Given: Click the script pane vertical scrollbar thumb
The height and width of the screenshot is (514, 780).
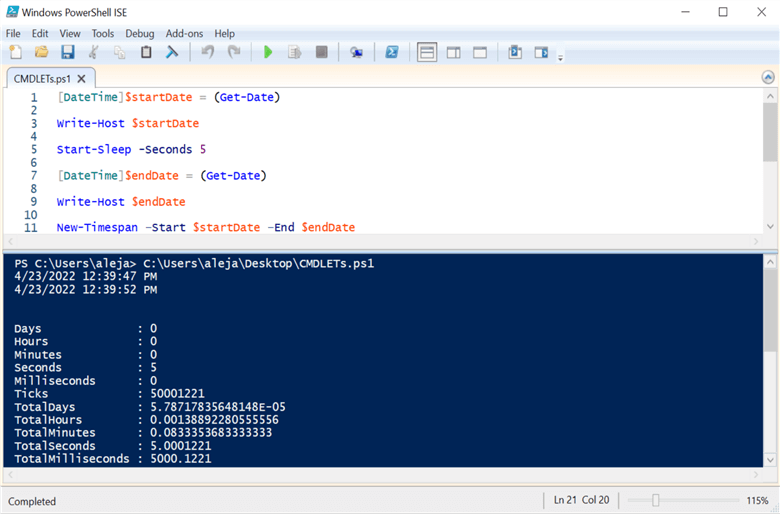Looking at the screenshot, I should point(770,132).
